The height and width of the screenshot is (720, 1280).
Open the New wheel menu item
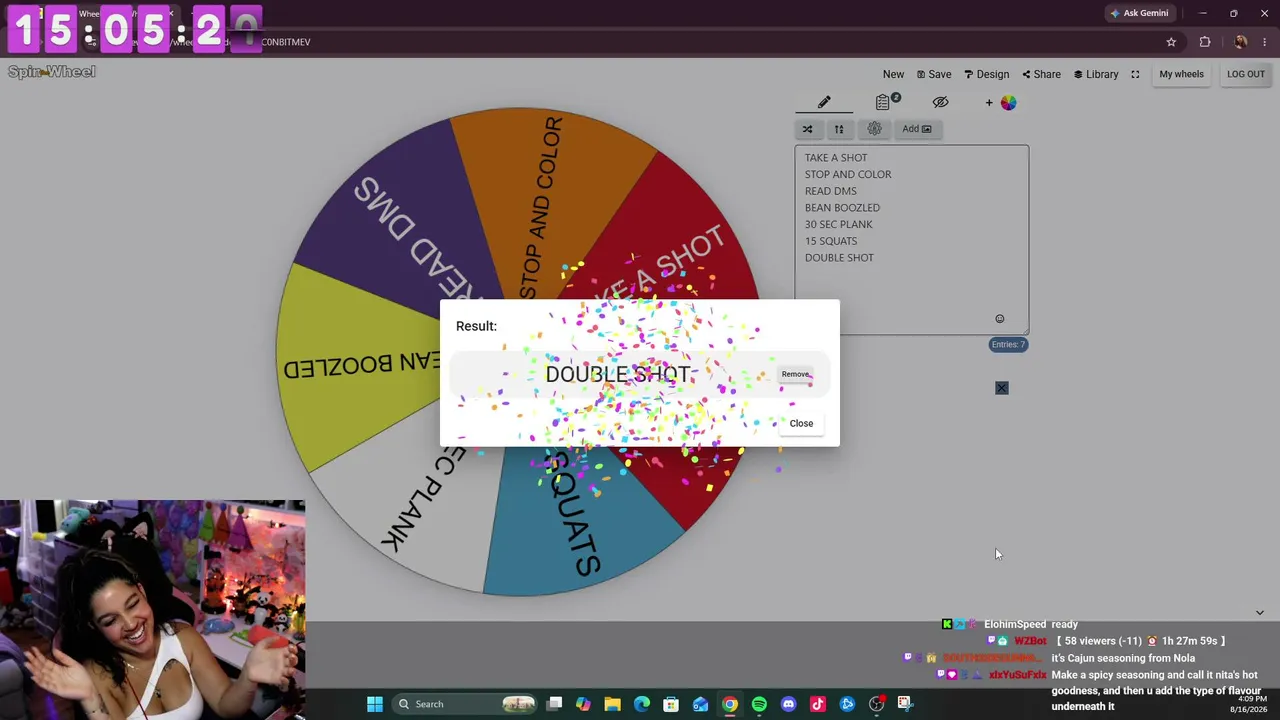(893, 74)
